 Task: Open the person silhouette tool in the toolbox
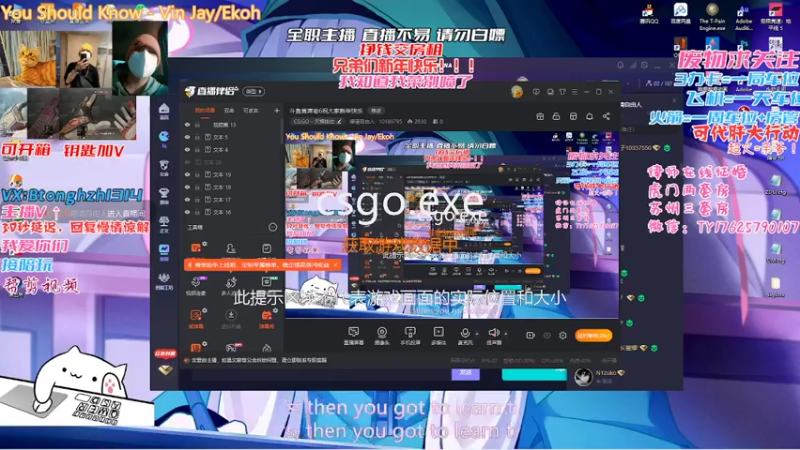click(x=231, y=248)
